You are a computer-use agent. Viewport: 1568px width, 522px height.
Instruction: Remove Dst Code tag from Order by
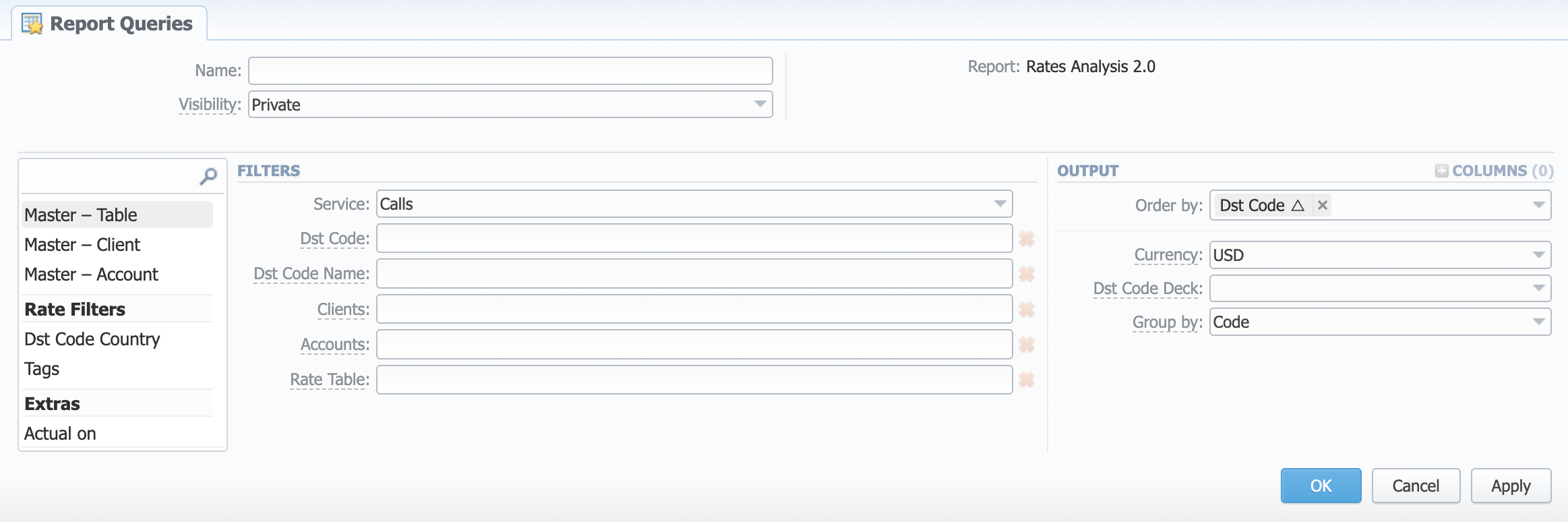(1323, 205)
